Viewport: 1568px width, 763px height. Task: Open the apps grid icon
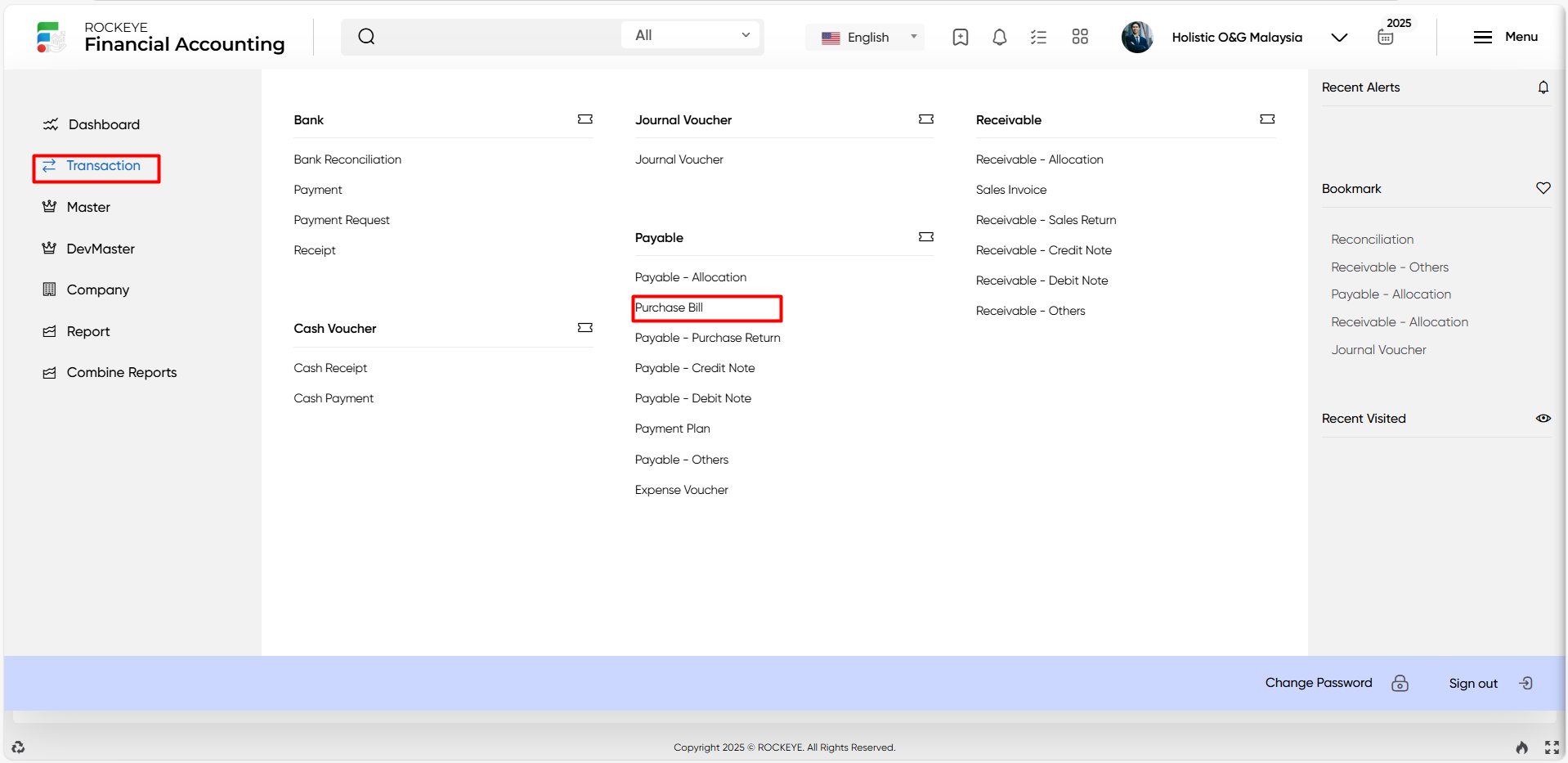coord(1080,37)
